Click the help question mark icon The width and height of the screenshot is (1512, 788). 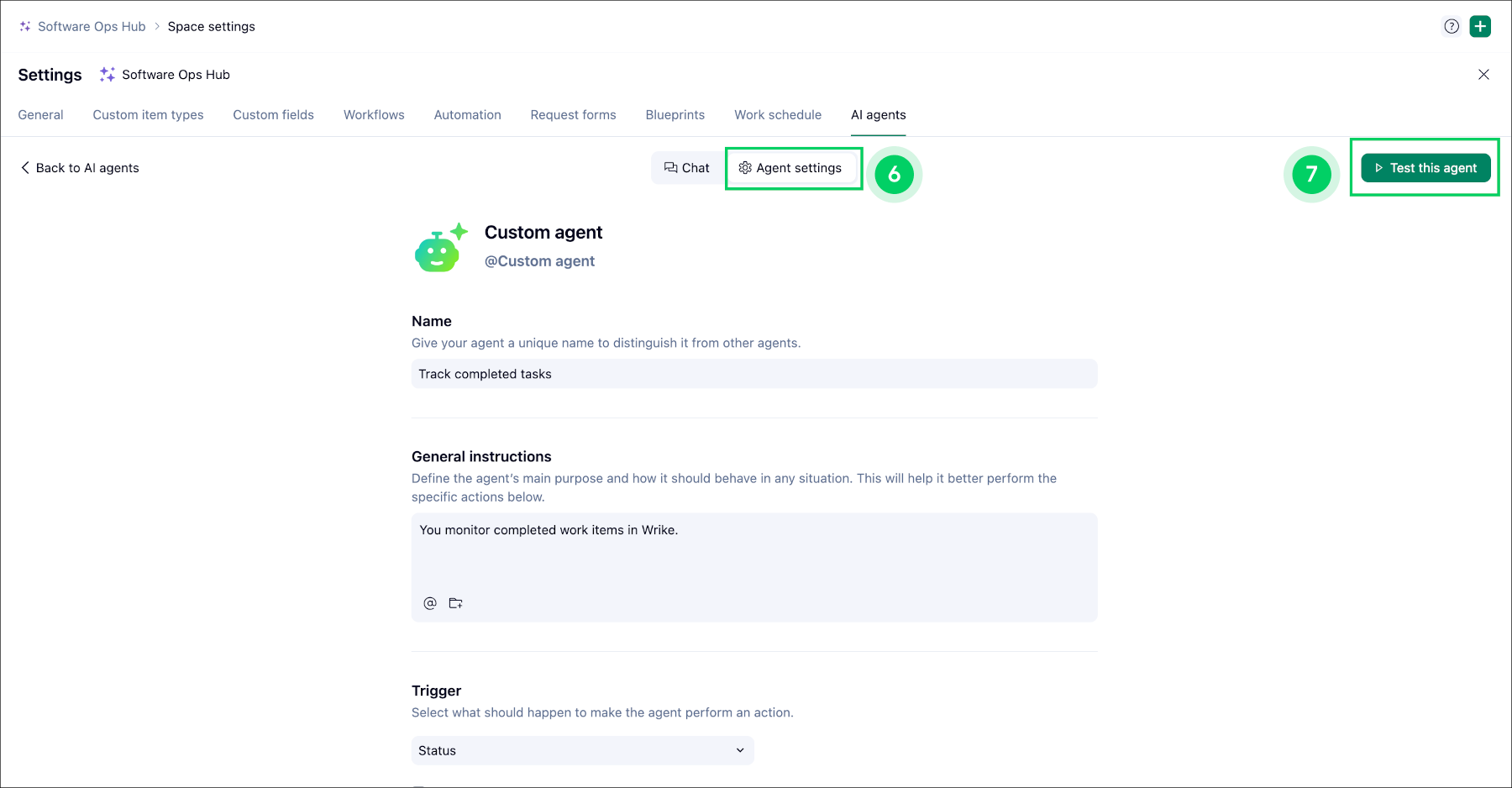1452,26
